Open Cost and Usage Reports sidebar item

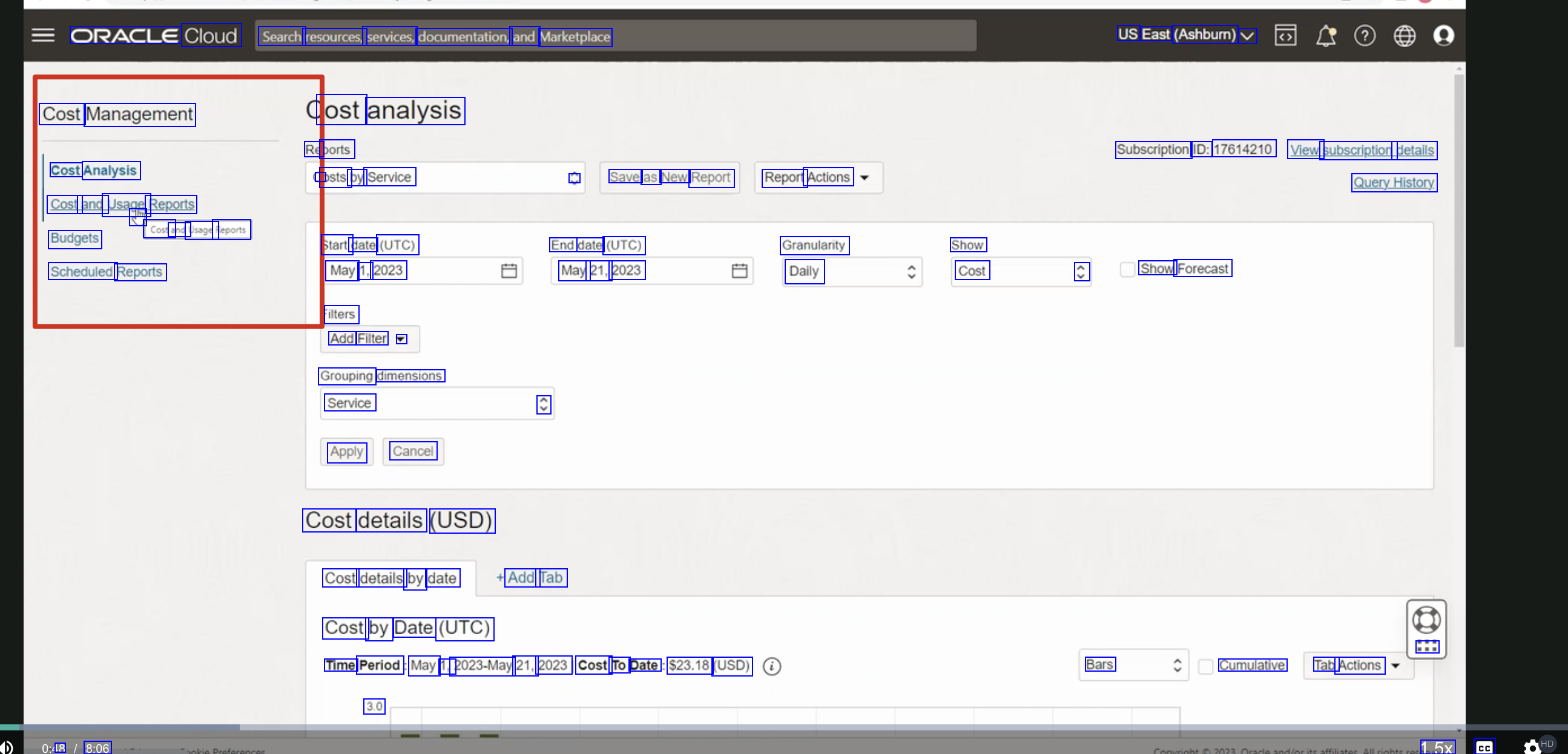click(x=122, y=204)
